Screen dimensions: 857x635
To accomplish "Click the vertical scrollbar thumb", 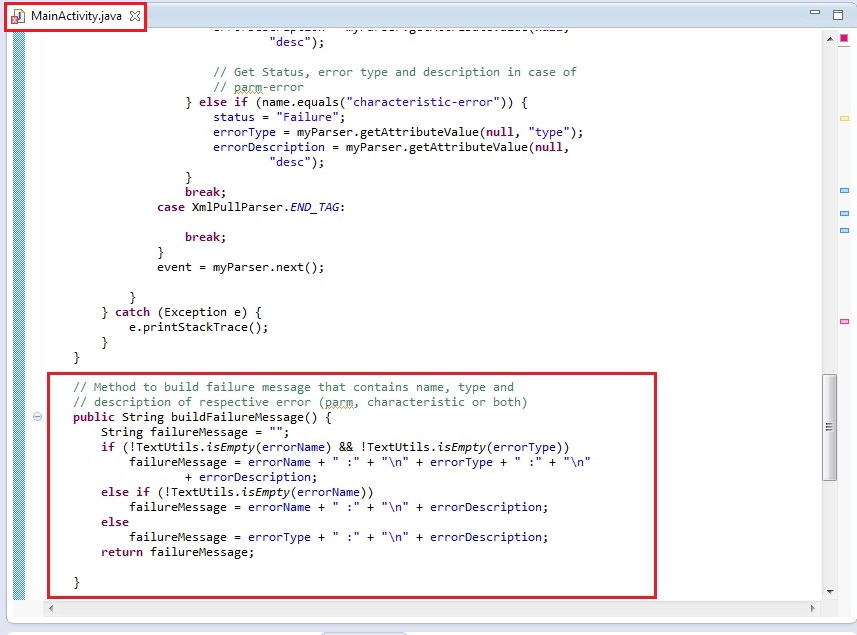I will click(829, 426).
